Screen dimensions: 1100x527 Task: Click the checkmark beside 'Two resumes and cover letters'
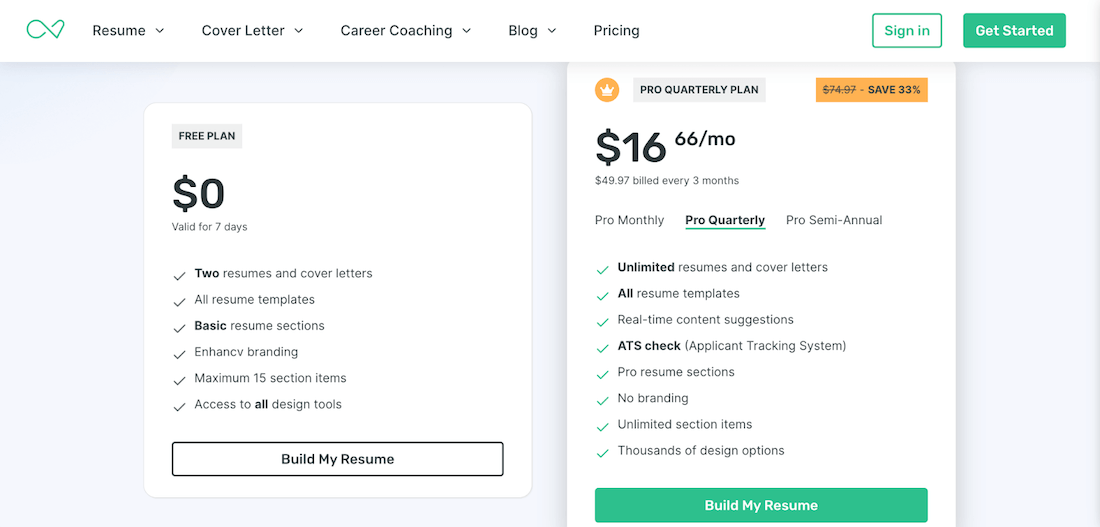click(179, 276)
